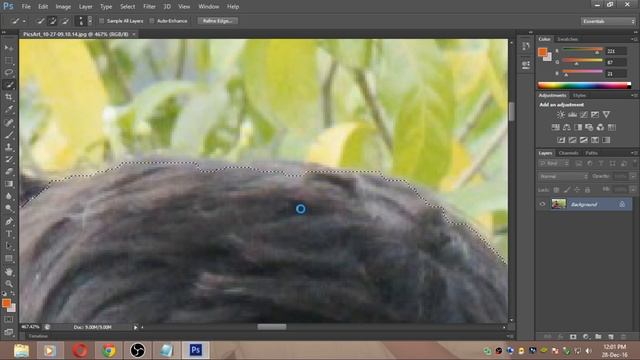Viewport: 640px width, 360px height.
Task: Open the layer Fill dropdown arrow
Action: [633, 190]
